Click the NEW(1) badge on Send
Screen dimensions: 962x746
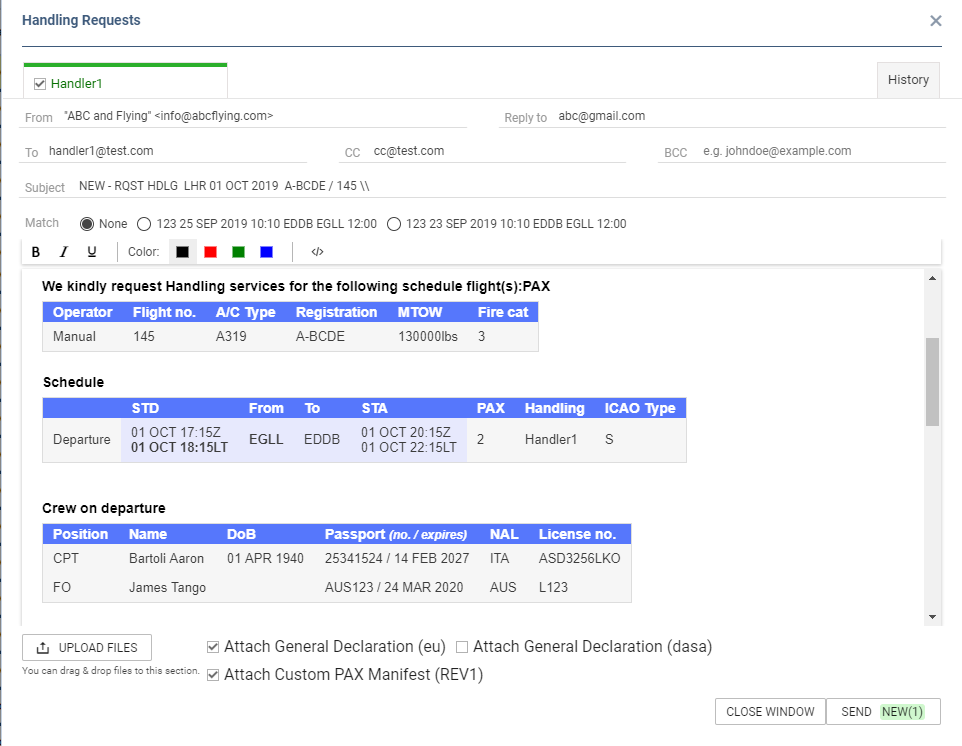click(902, 712)
